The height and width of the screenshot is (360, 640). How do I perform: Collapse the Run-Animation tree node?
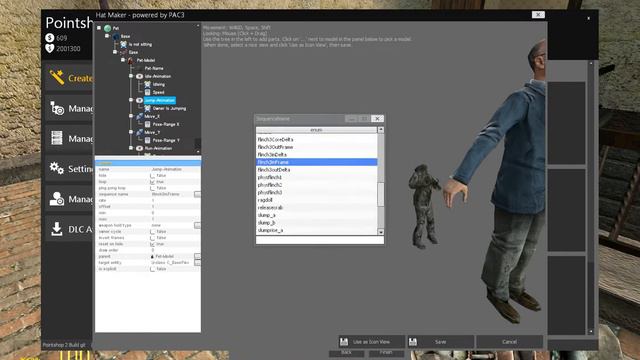pyautogui.click(x=131, y=148)
